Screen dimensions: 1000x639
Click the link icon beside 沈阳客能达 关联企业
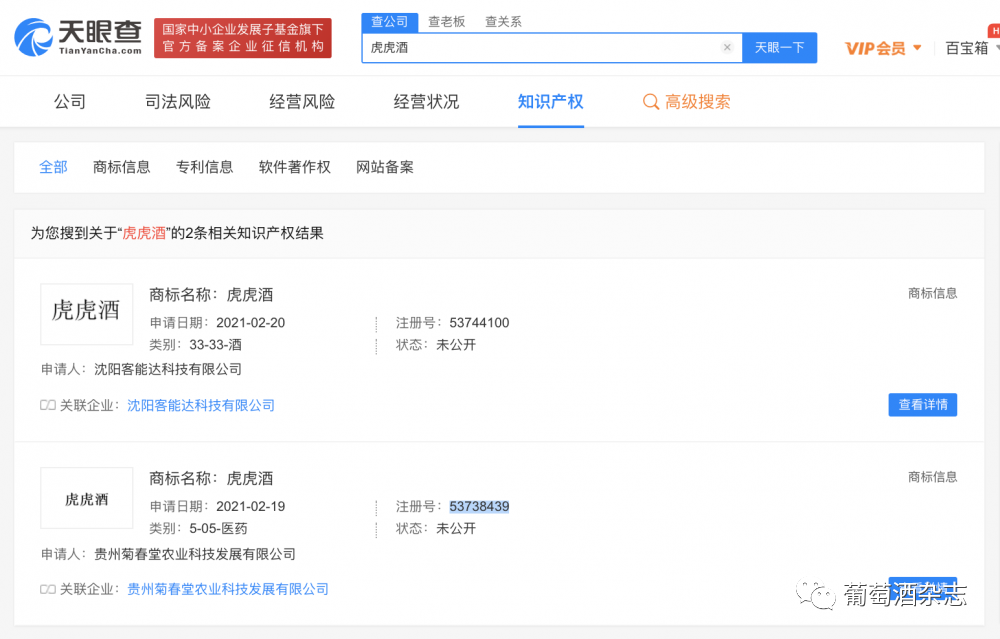coord(48,406)
